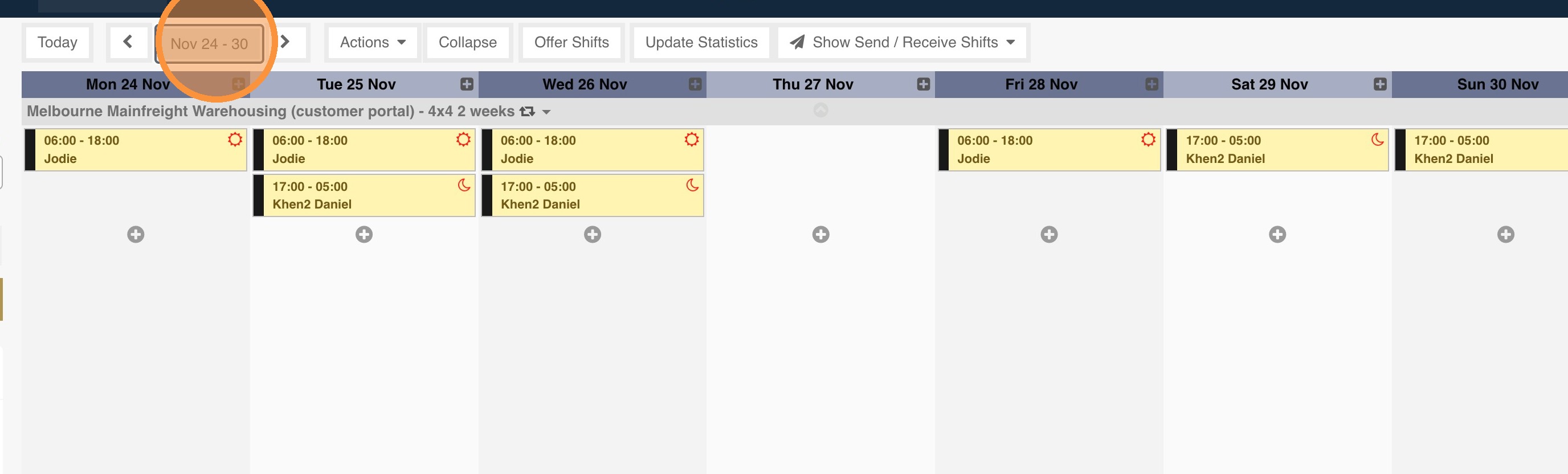Collapse roster section with up chevron circle
This screenshot has width=1568, height=474.
pyautogui.click(x=820, y=110)
